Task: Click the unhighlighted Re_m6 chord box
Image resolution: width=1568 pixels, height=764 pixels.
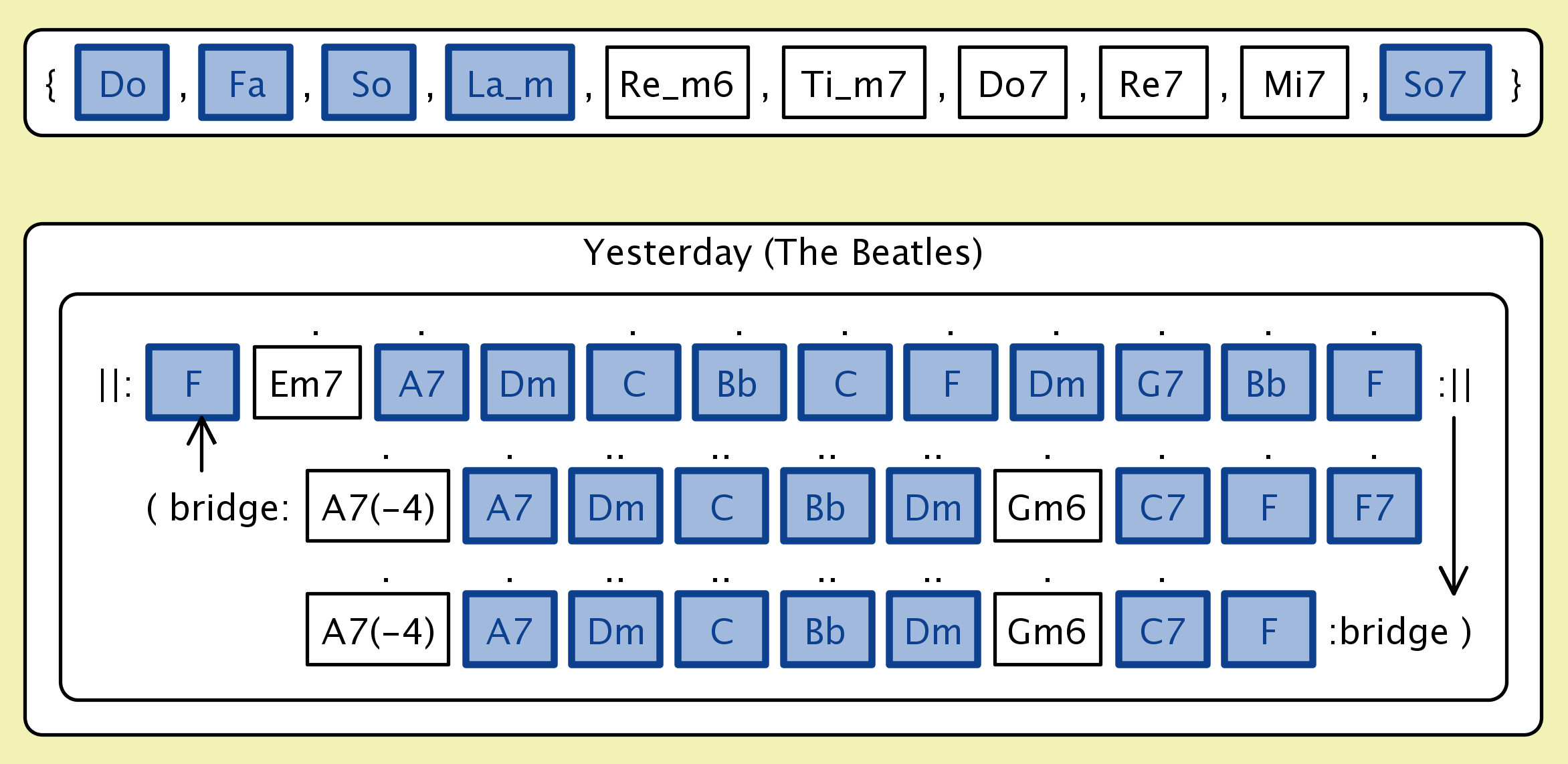Action: tap(677, 83)
